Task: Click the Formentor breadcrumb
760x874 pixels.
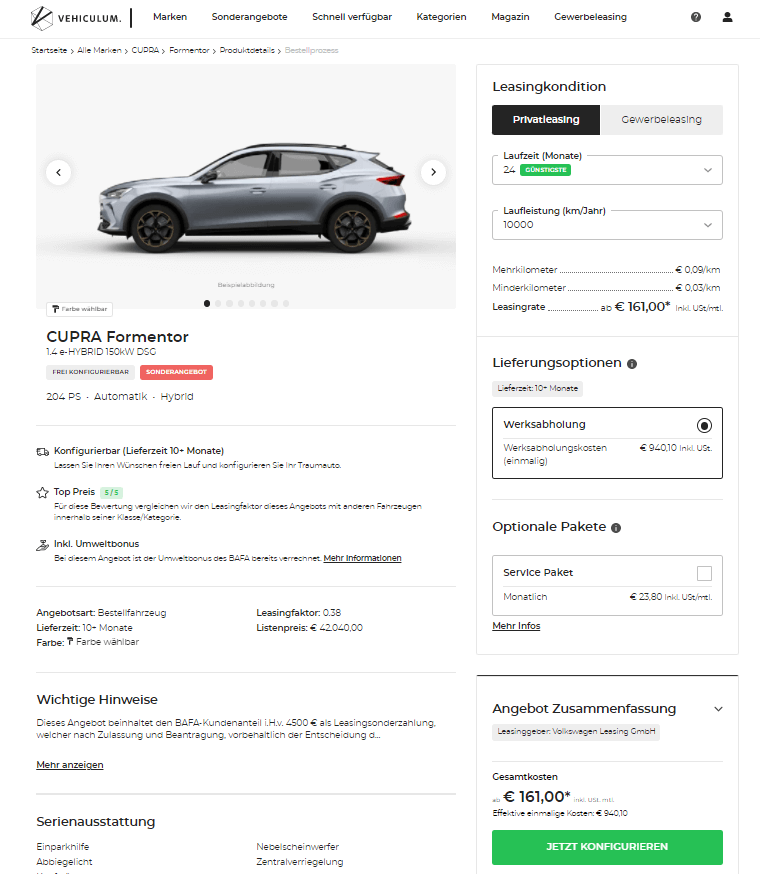Action: coord(189,50)
